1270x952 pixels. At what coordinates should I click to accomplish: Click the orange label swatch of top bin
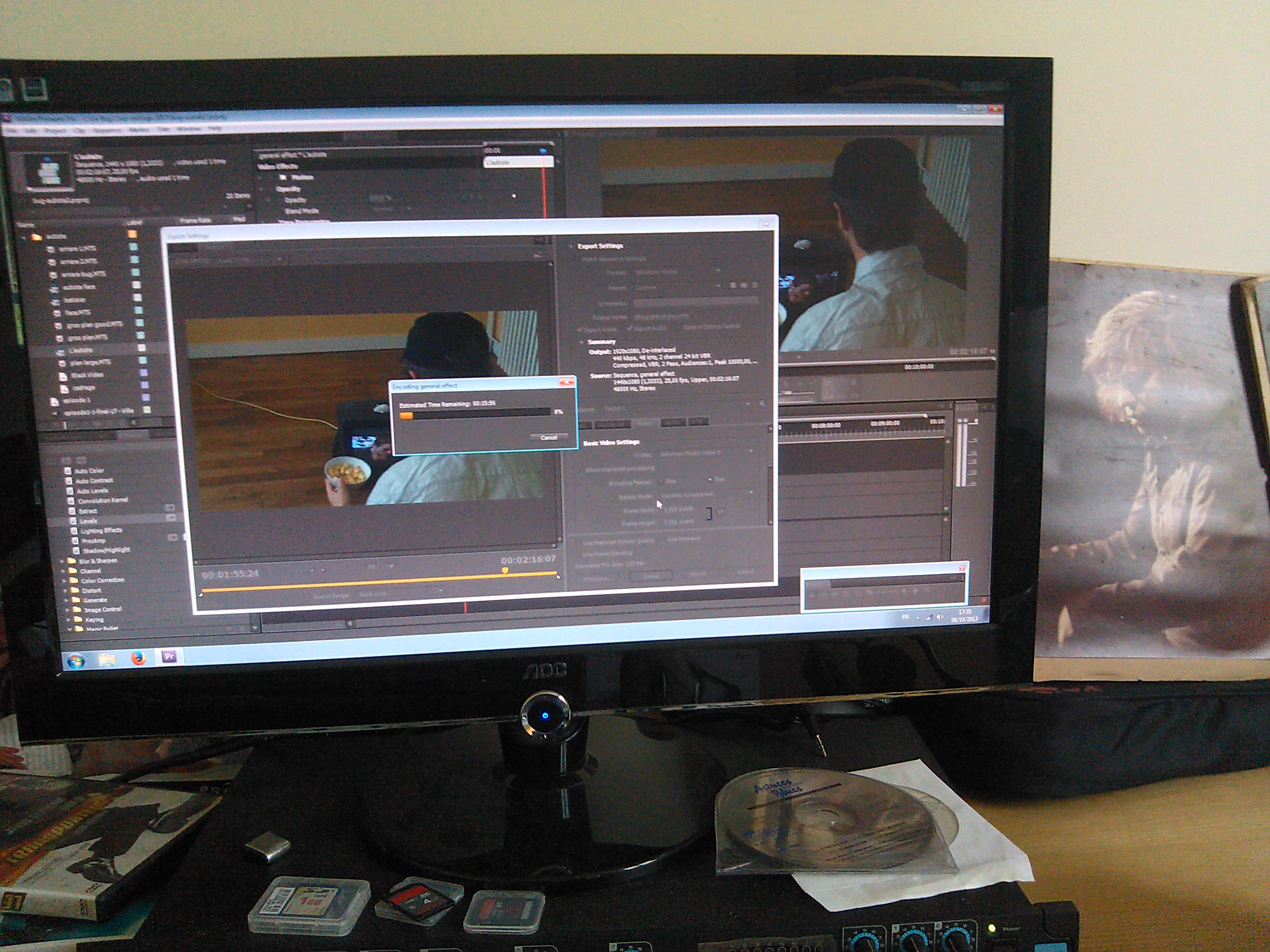coord(133,234)
